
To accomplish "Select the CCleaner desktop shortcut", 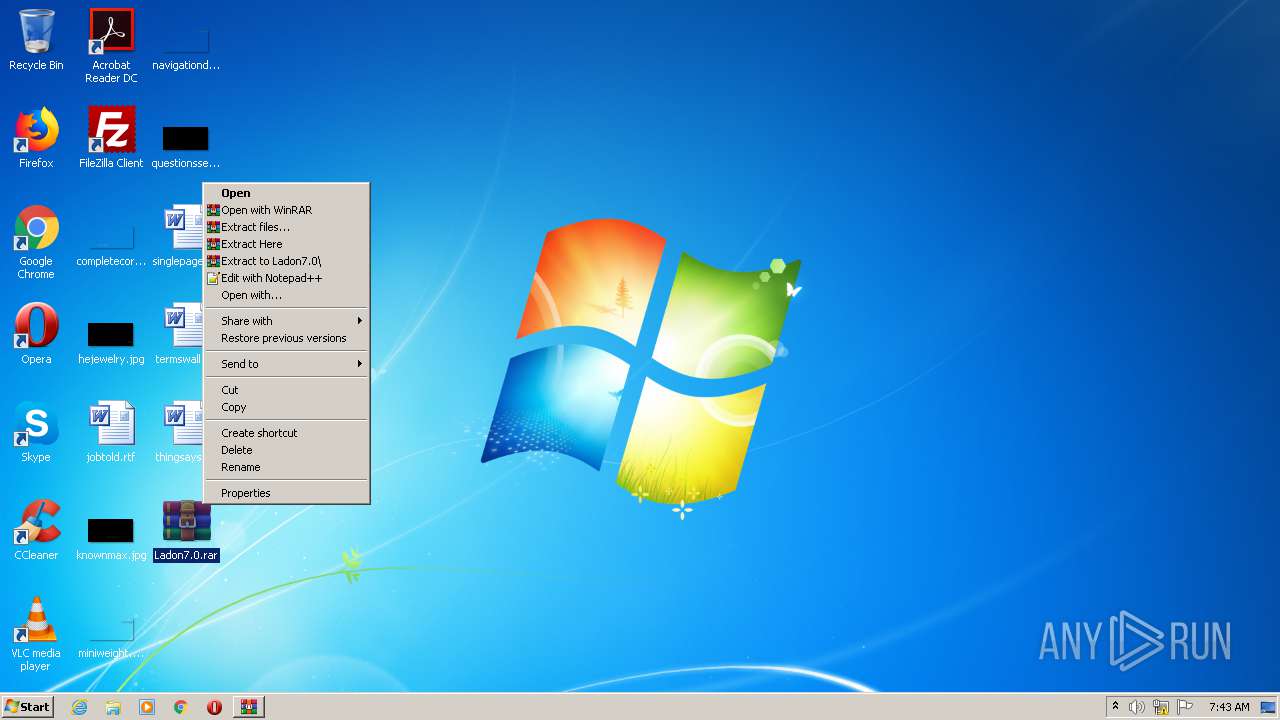I will (x=36, y=530).
